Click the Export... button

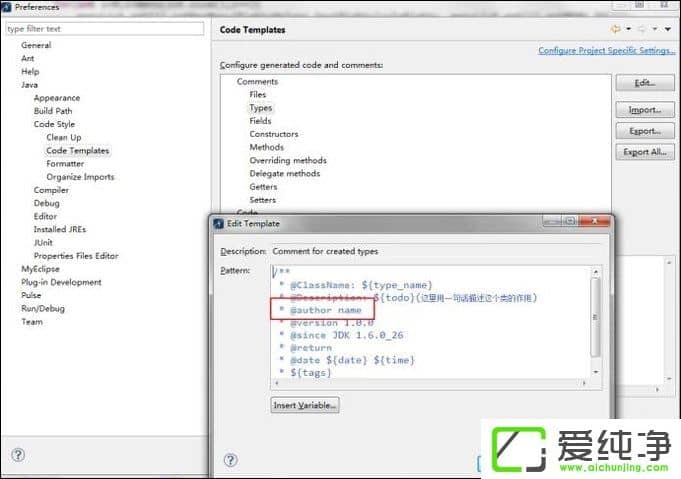(x=645, y=131)
